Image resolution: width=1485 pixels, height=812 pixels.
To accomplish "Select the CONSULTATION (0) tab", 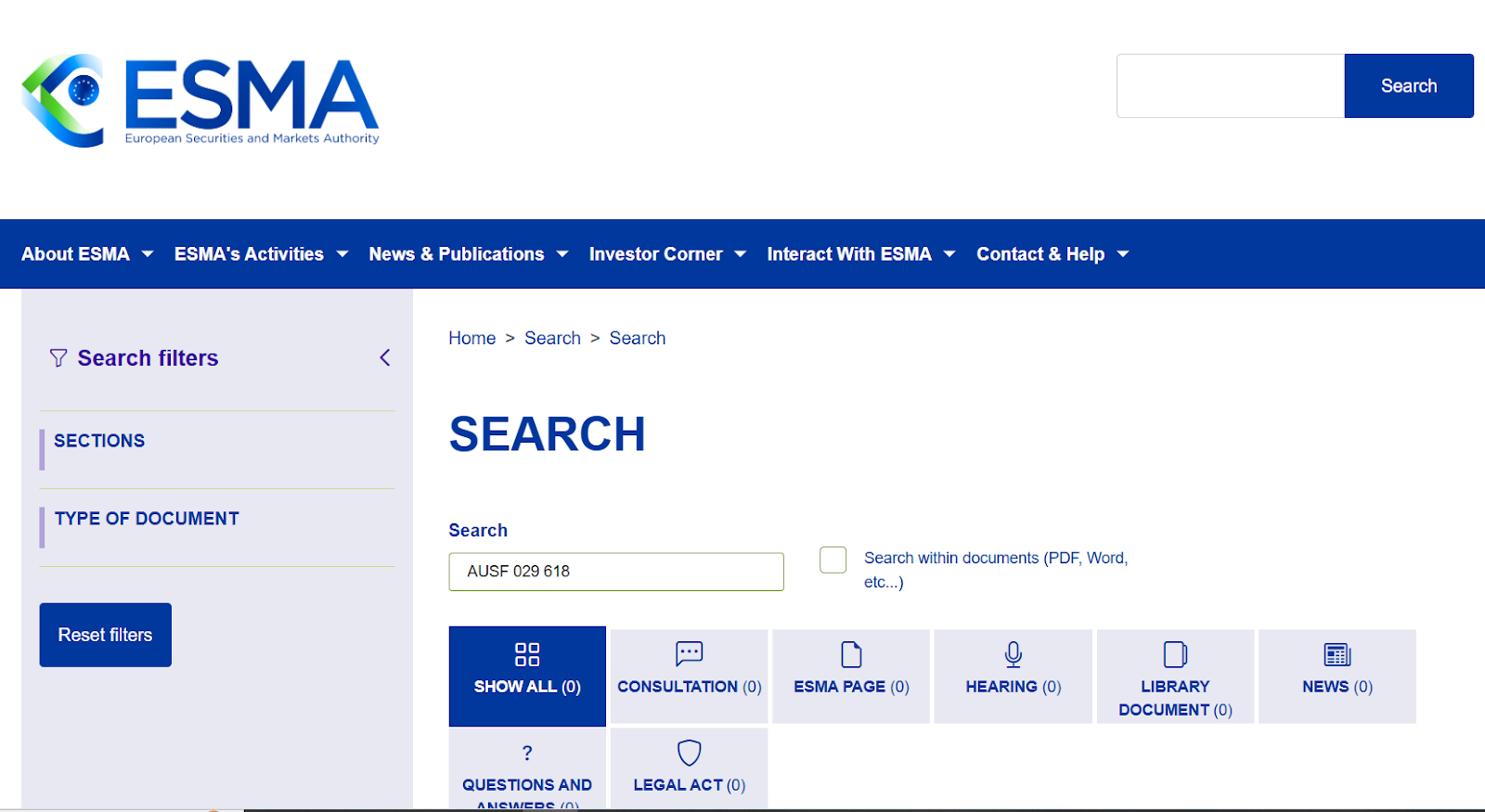I will [690, 677].
